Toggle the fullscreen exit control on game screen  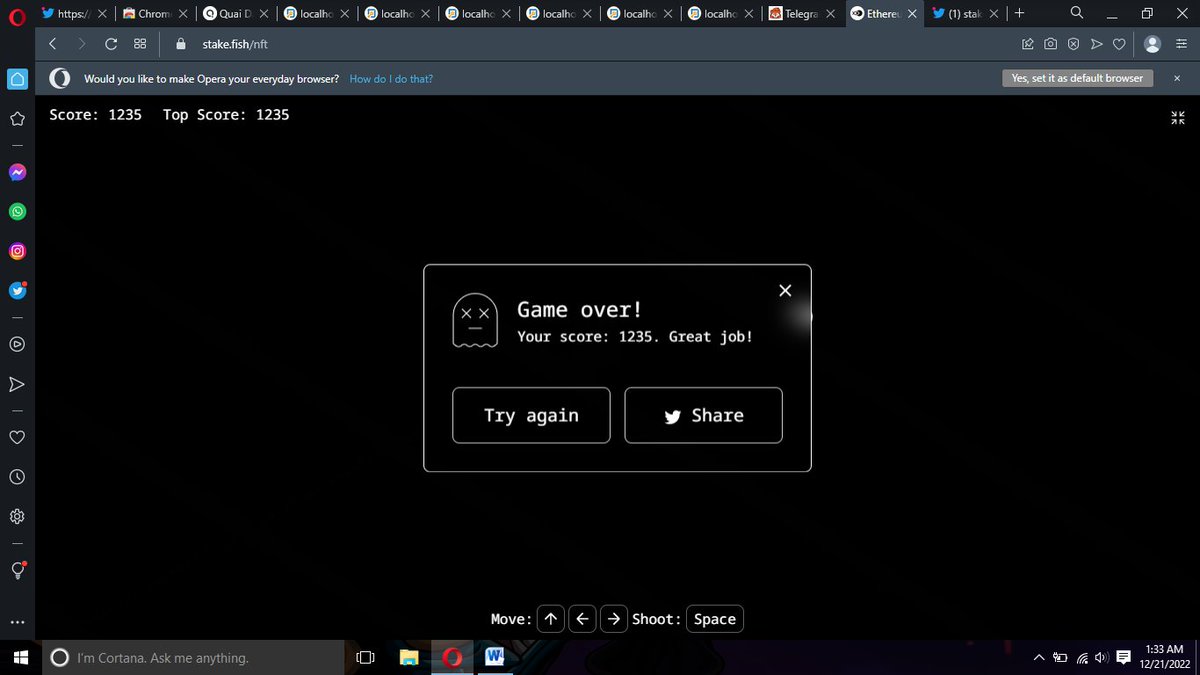pos(1177,118)
